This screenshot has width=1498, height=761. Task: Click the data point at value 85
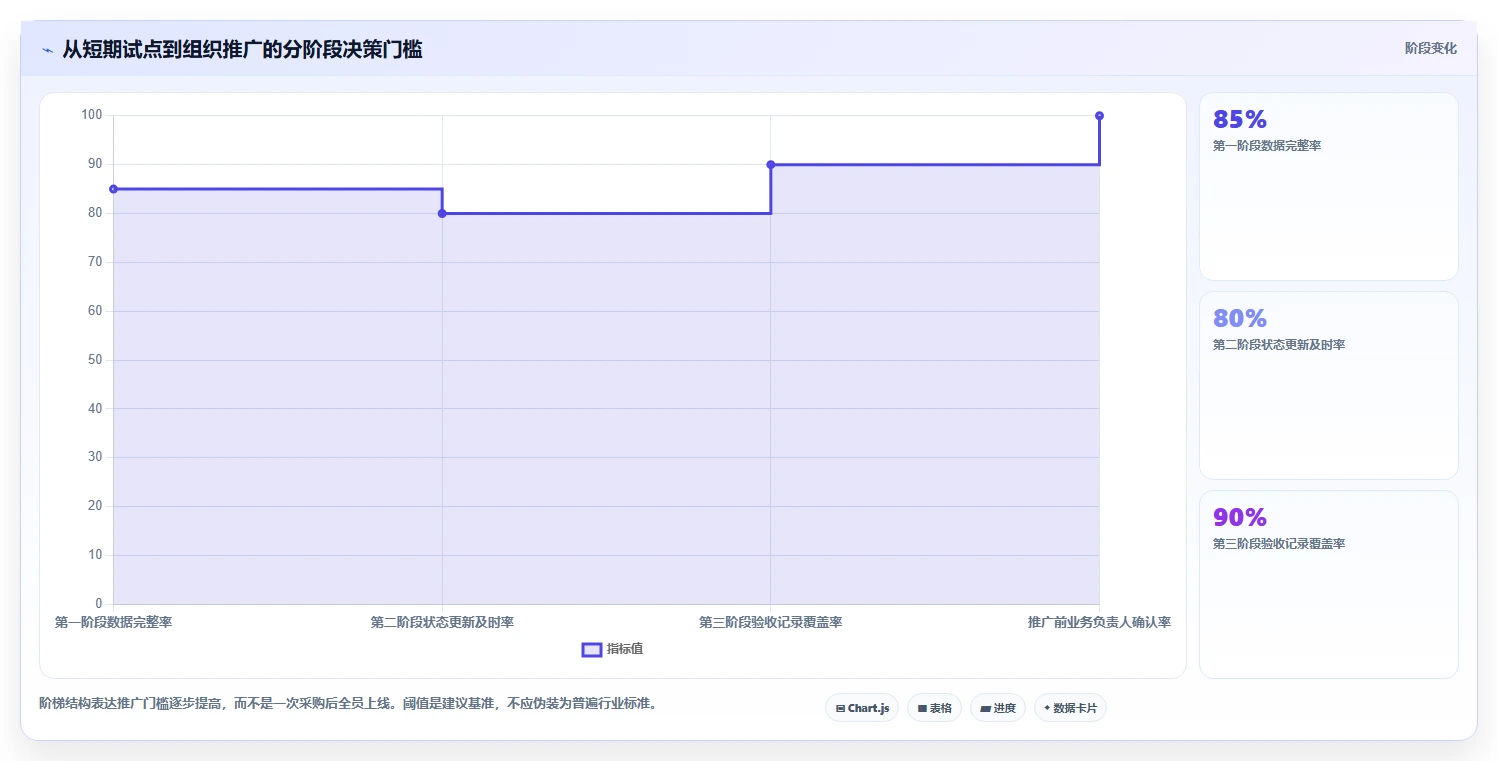tap(113, 189)
